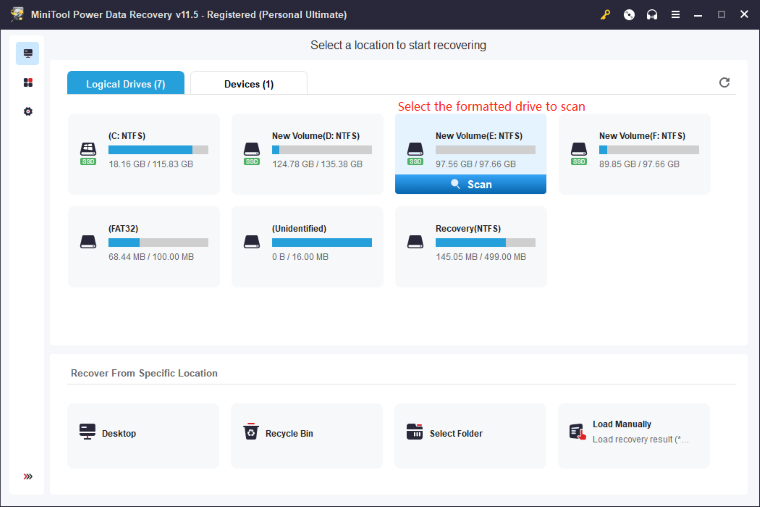Recover from the Recycle Bin
This screenshot has width=760, height=507.
[307, 433]
